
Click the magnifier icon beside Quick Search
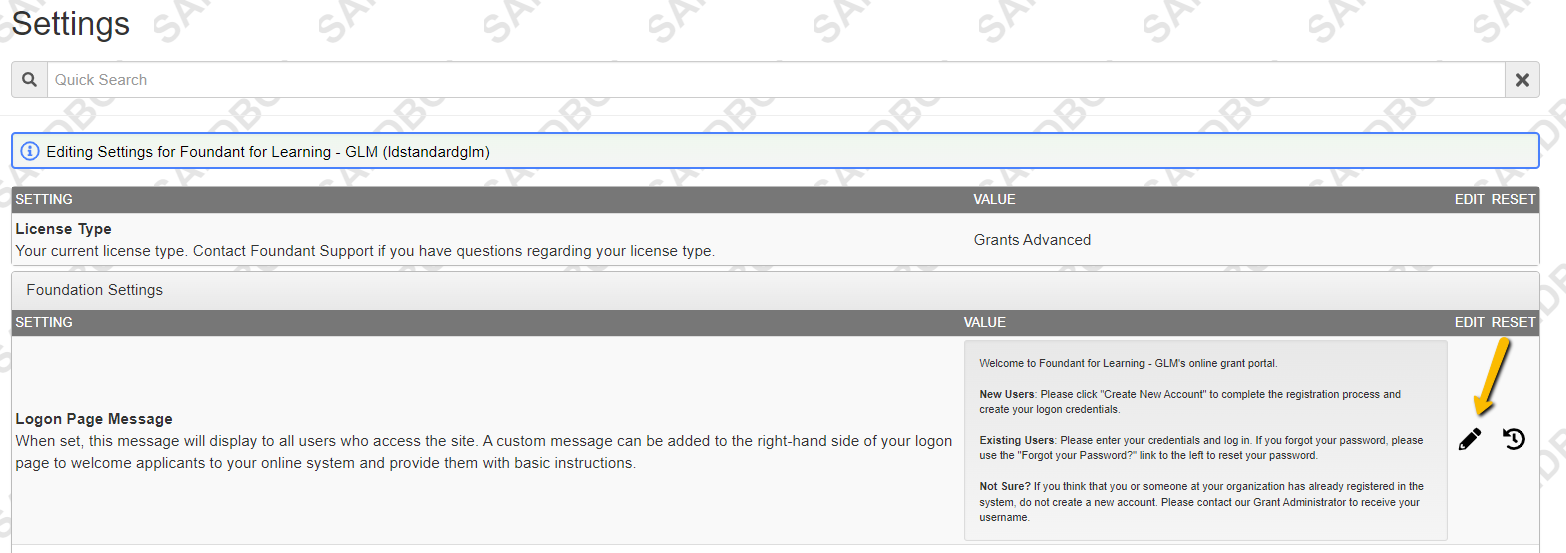coord(30,80)
